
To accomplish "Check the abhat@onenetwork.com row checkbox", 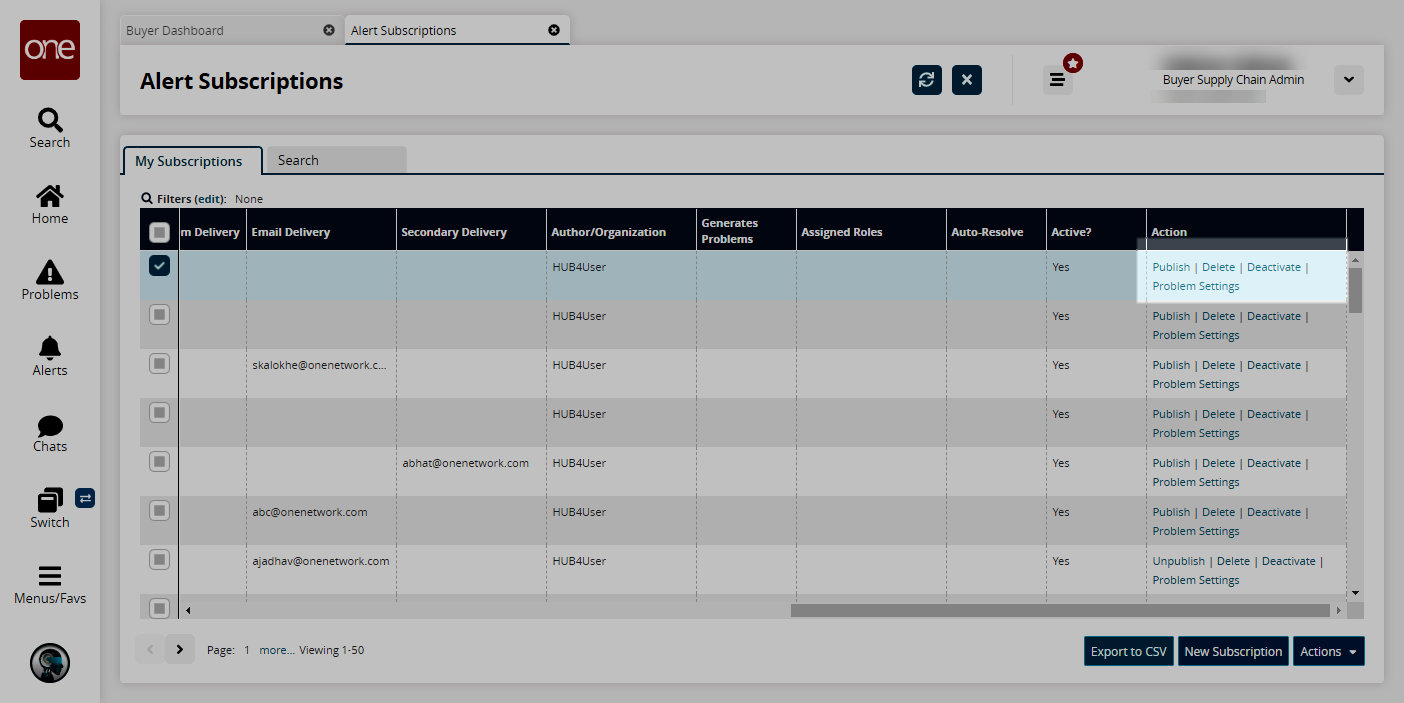I will click(159, 462).
